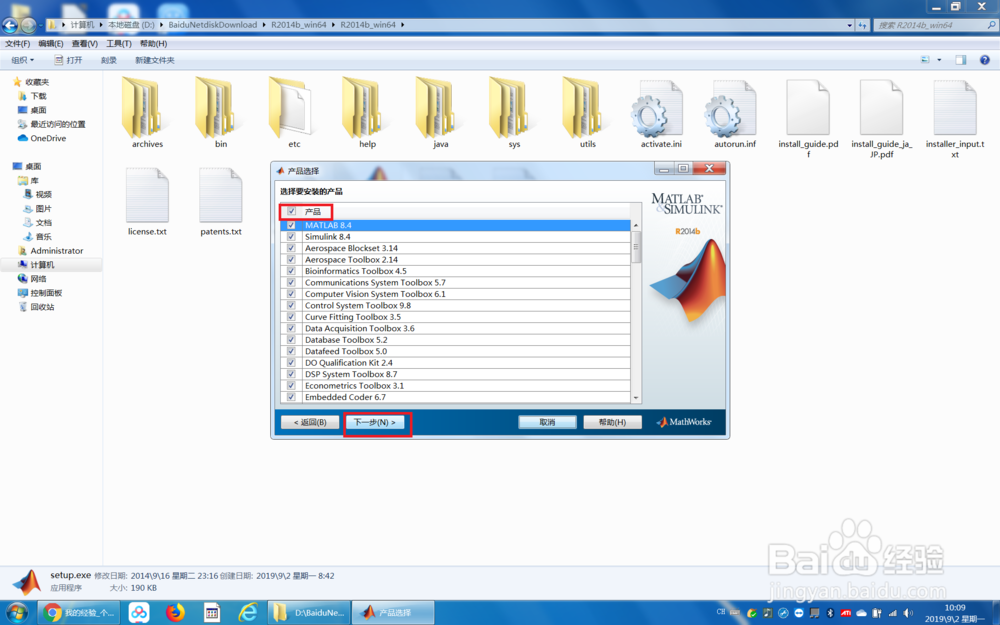Click the 返回(B) button
The width and height of the screenshot is (1000, 625).
(x=310, y=422)
